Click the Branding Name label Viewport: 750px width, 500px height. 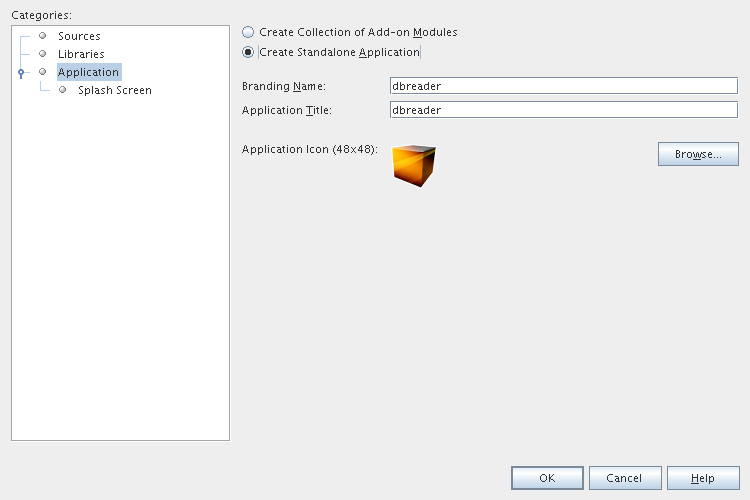(x=284, y=86)
